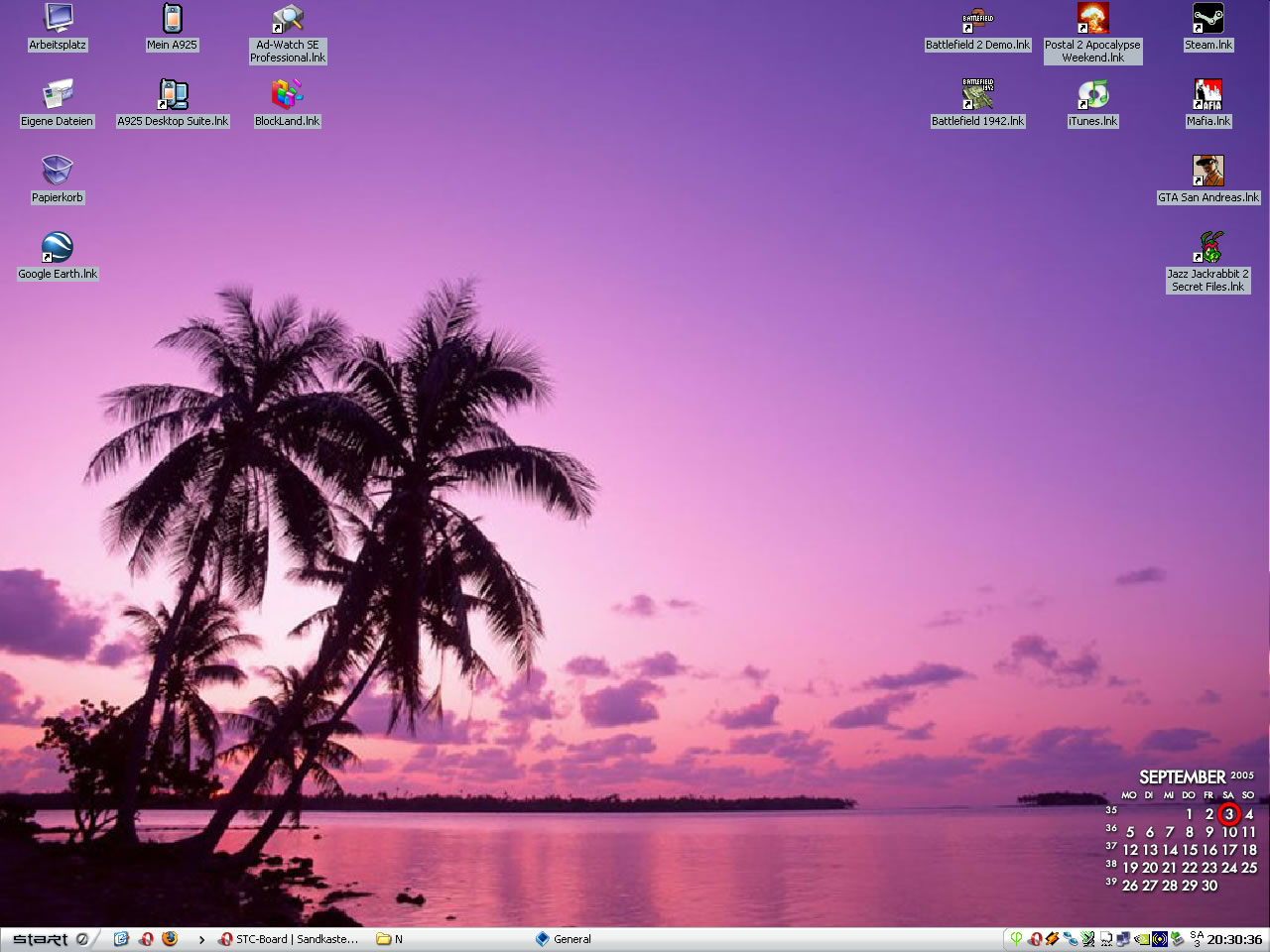Click the taskbar clock showing 20:30:36
This screenshot has height=952, width=1270.
(1234, 939)
